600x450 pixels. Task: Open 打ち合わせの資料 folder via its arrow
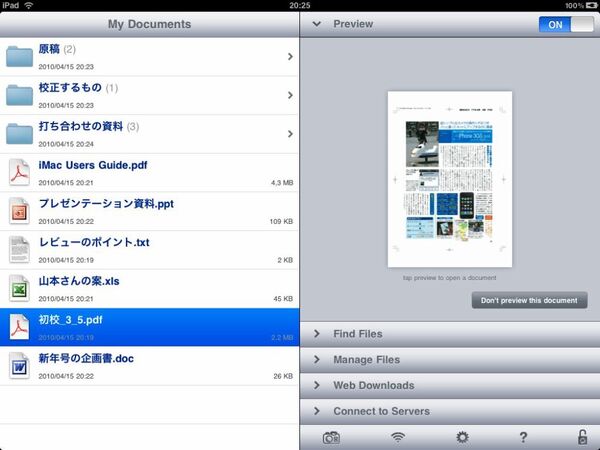point(290,134)
